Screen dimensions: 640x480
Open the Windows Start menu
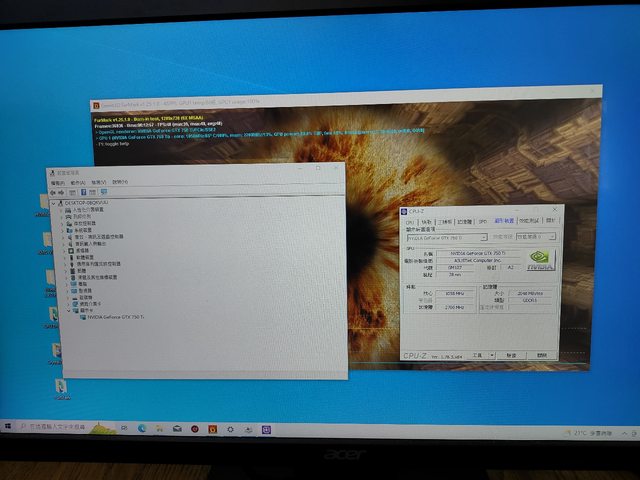(10, 427)
